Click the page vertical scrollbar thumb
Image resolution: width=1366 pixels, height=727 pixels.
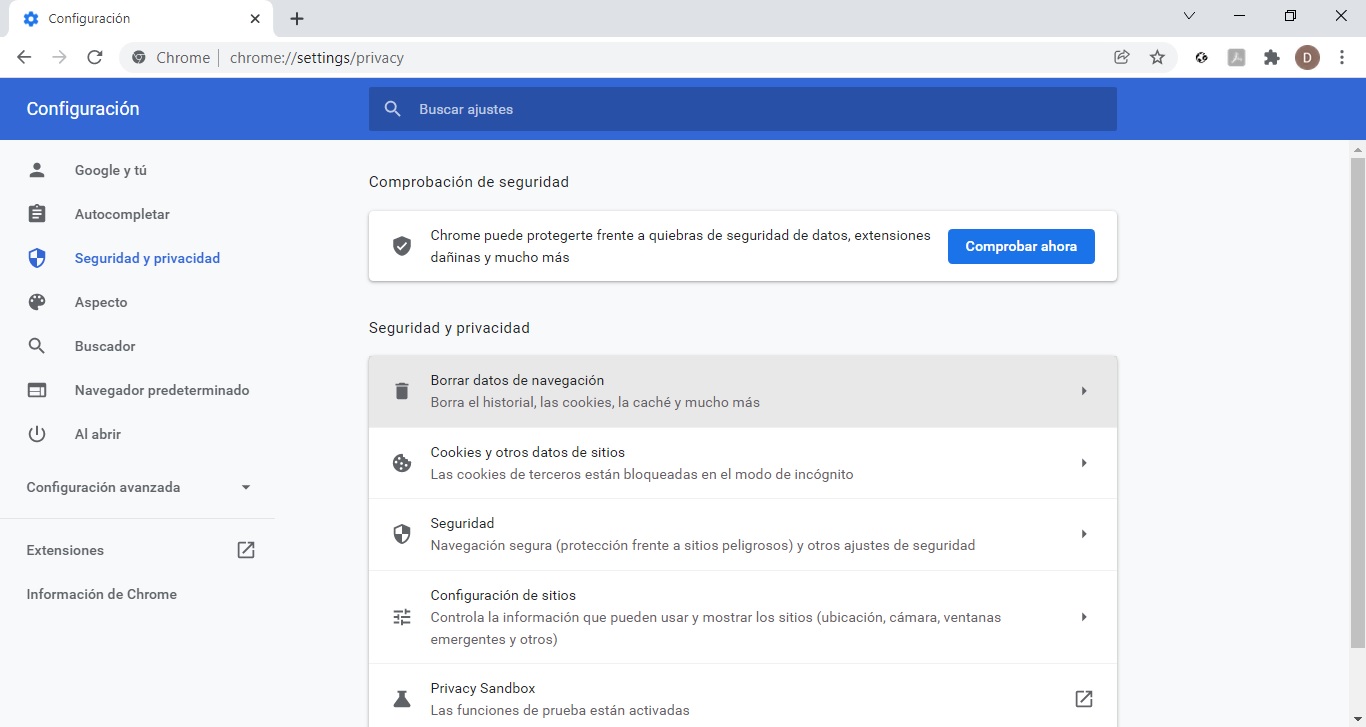[x=1357, y=402]
